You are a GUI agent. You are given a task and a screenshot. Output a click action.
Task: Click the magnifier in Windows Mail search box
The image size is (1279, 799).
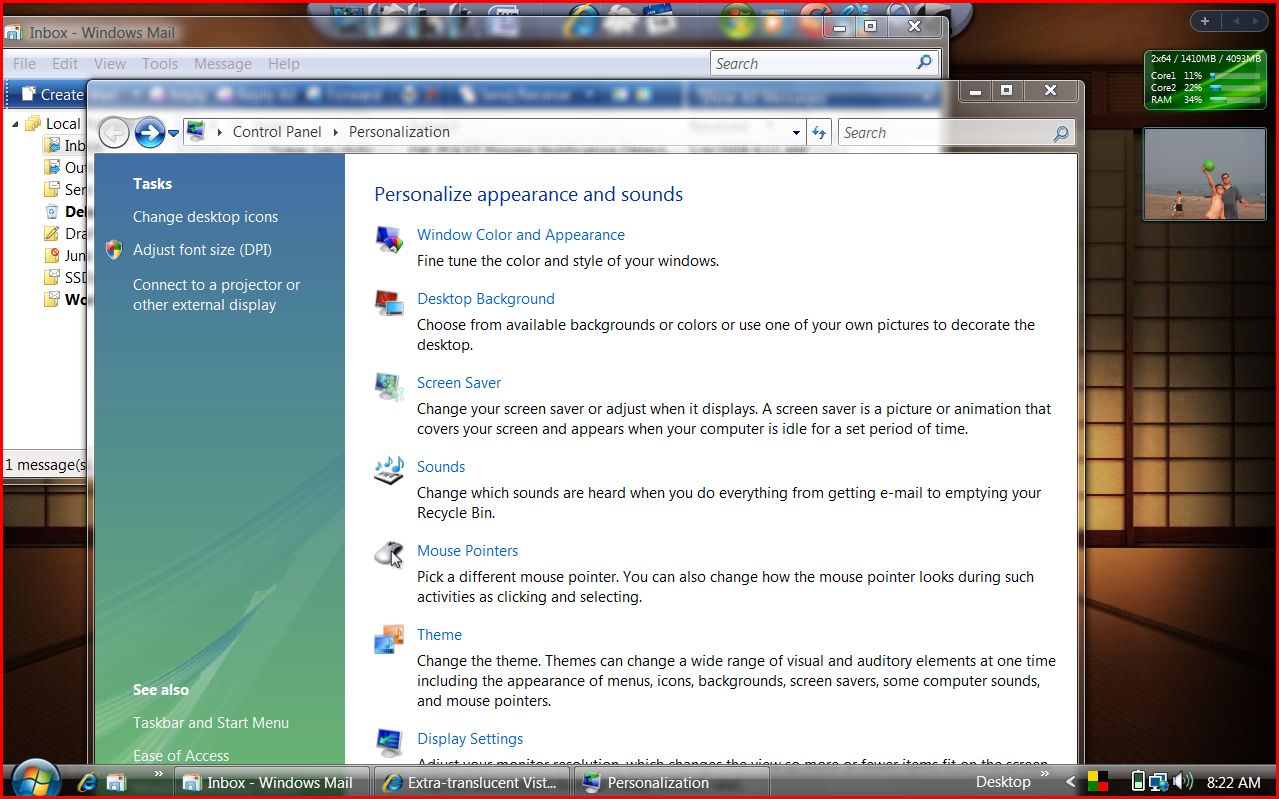coord(925,63)
